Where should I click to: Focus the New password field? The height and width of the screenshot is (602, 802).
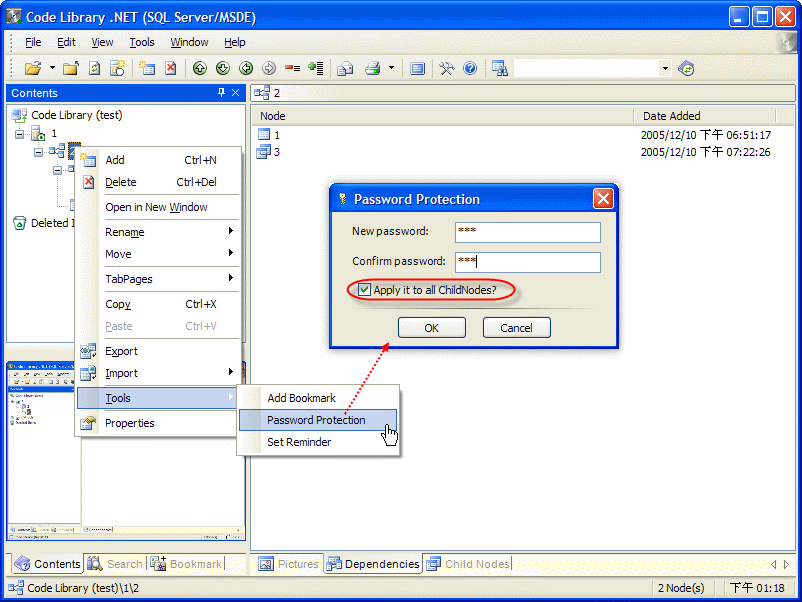pos(528,232)
